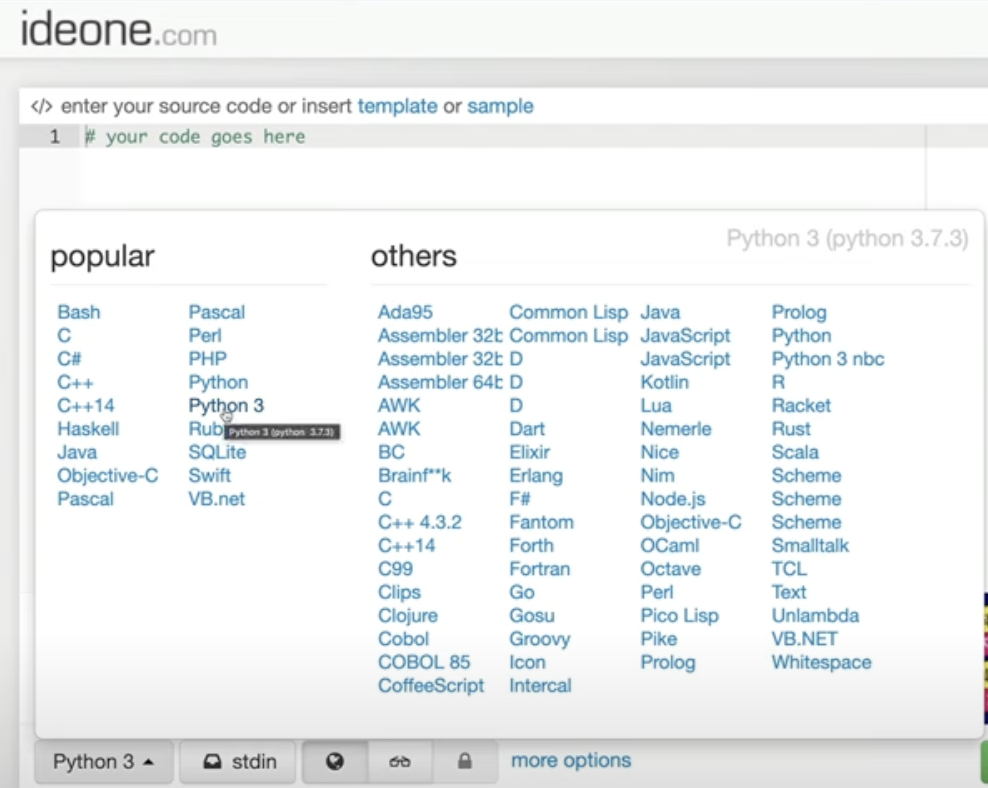
Task: Pick Dart from the others list
Action: [527, 428]
